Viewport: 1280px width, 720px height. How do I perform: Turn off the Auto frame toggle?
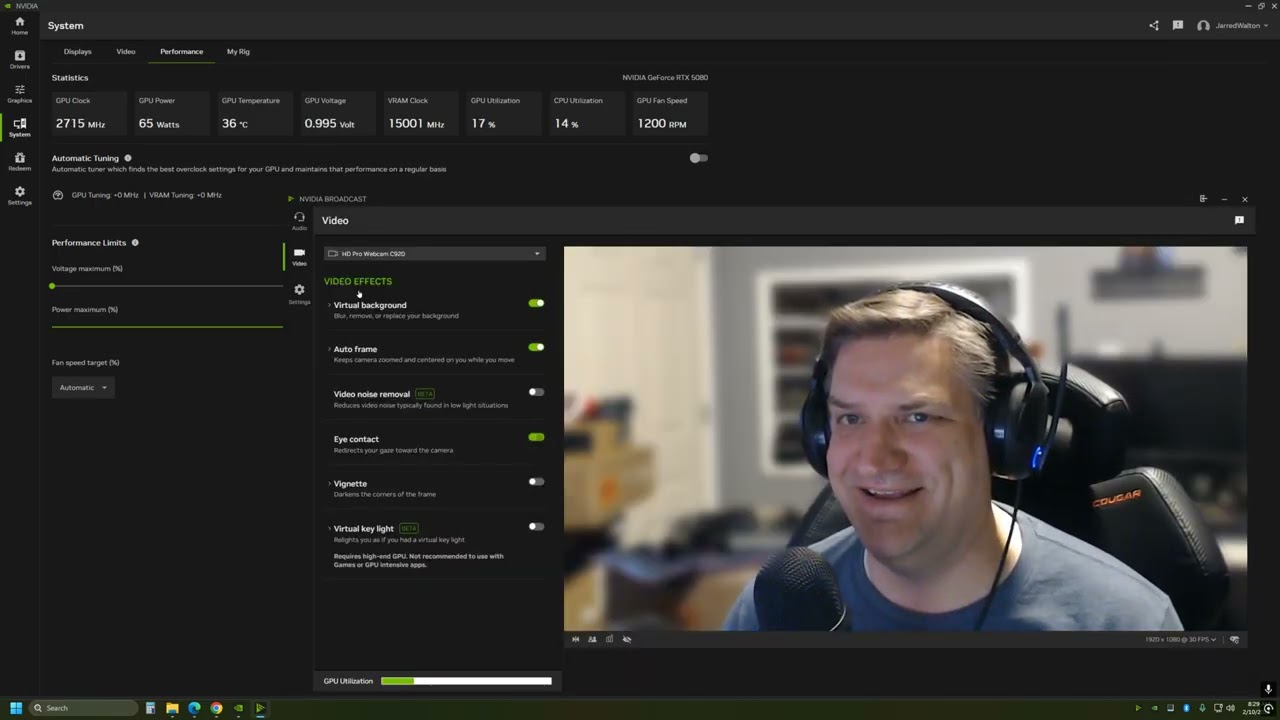click(536, 347)
